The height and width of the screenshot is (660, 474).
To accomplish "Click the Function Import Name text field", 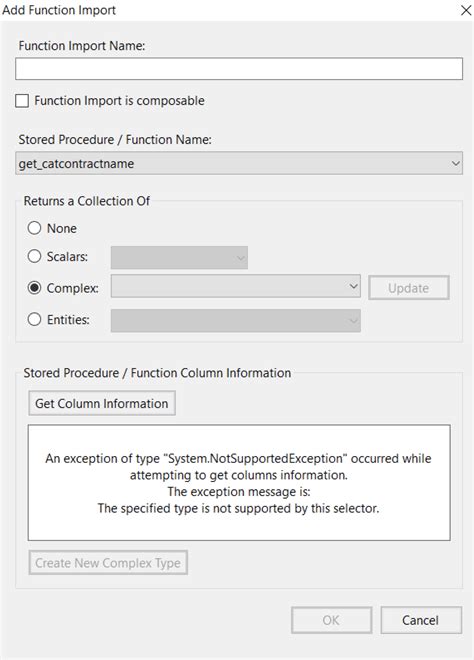I will (239, 69).
